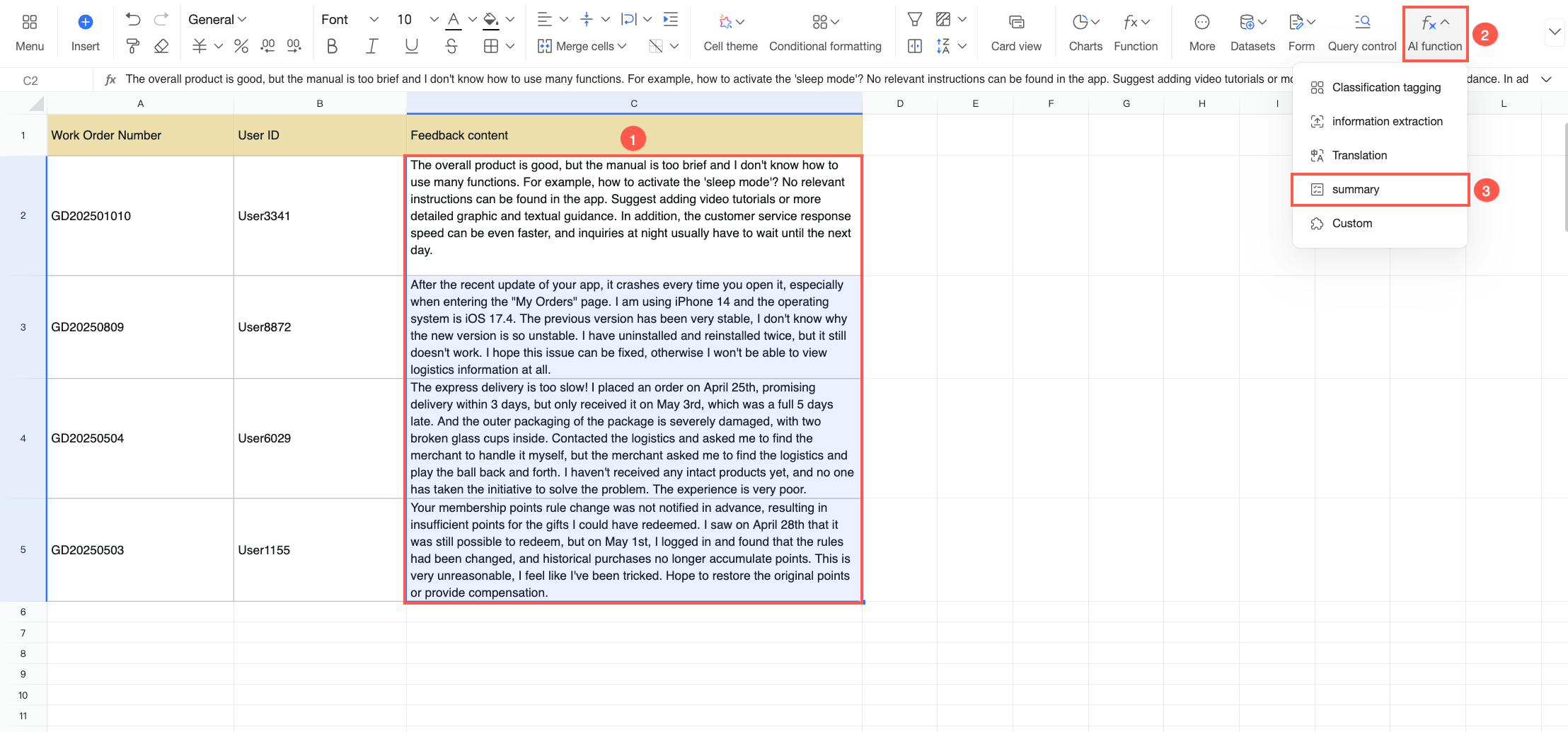This screenshot has width=1568, height=732.
Task: Apply percent format with % icon
Action: (241, 46)
